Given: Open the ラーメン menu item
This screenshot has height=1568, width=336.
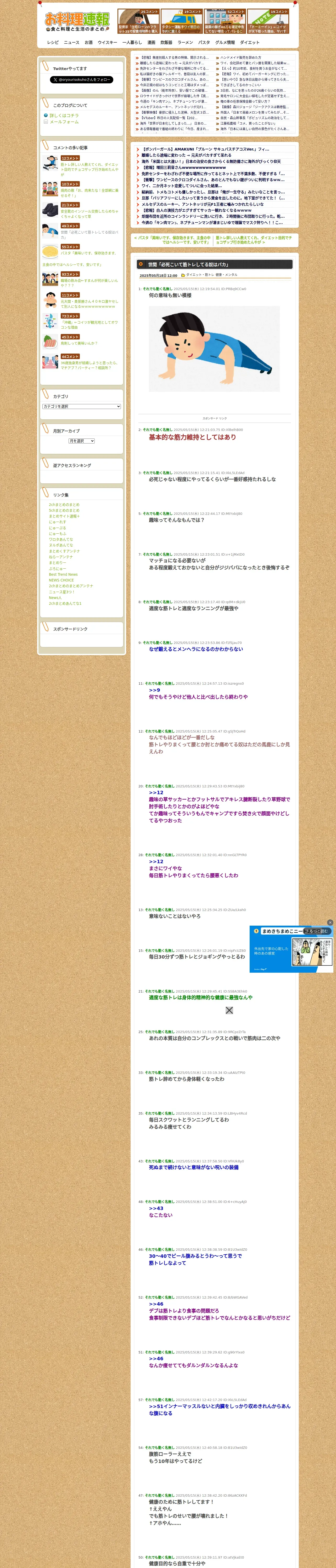Looking at the screenshot, I should tap(185, 43).
